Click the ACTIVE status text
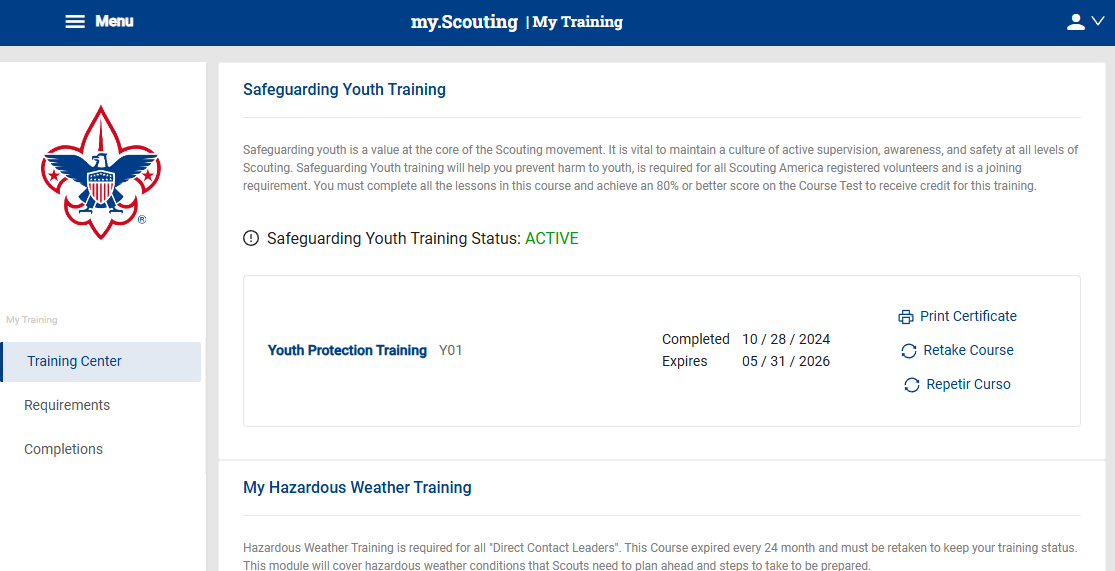Image resolution: width=1115 pixels, height=571 pixels. point(552,239)
